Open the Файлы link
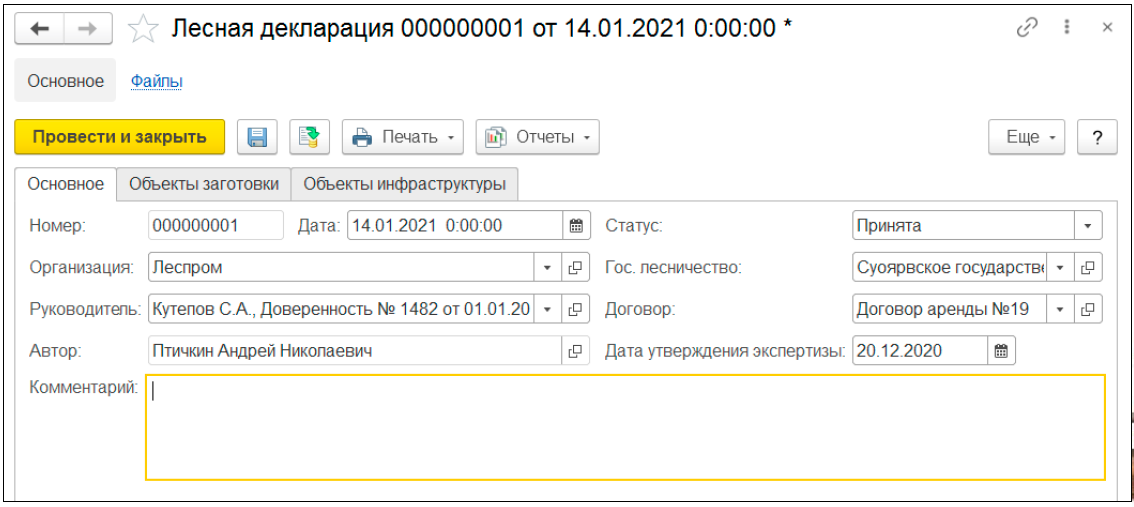The height and width of the screenshot is (507, 1134). [156, 81]
